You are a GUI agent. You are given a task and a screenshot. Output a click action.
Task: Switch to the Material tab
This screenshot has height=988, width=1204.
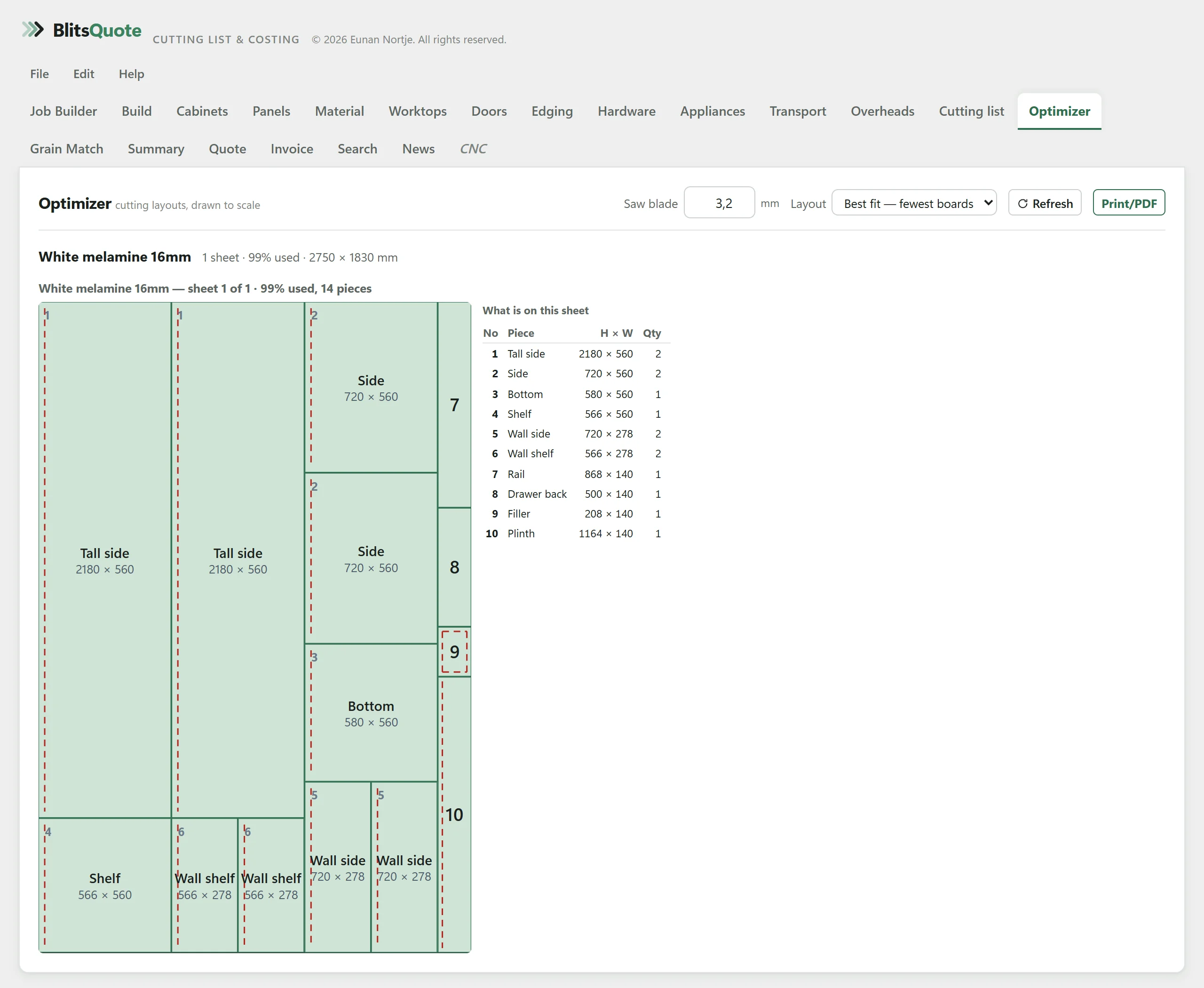(340, 111)
